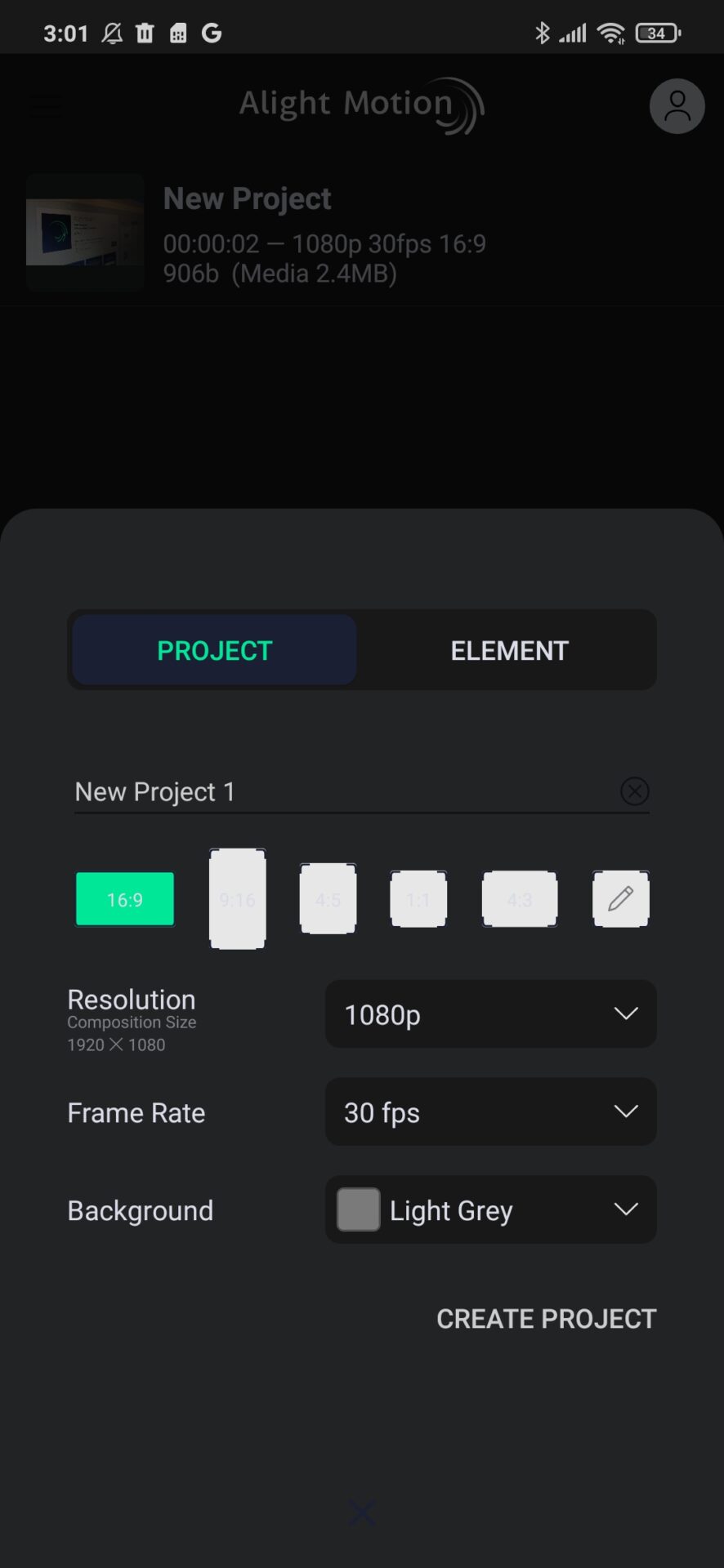Select the 1:1 aspect ratio

418,899
